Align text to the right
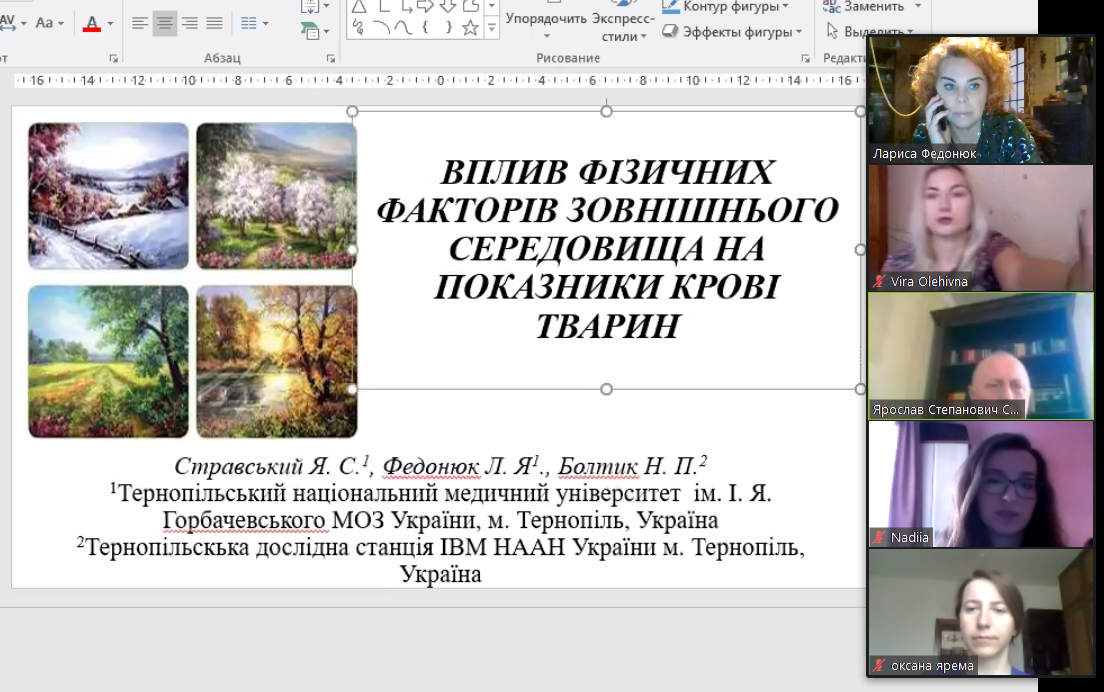The height and width of the screenshot is (692, 1104). tap(190, 23)
